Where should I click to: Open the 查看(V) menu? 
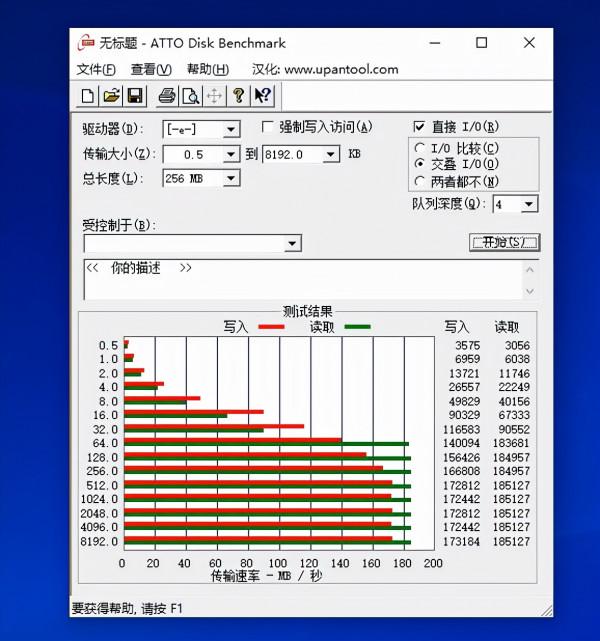[x=151, y=69]
